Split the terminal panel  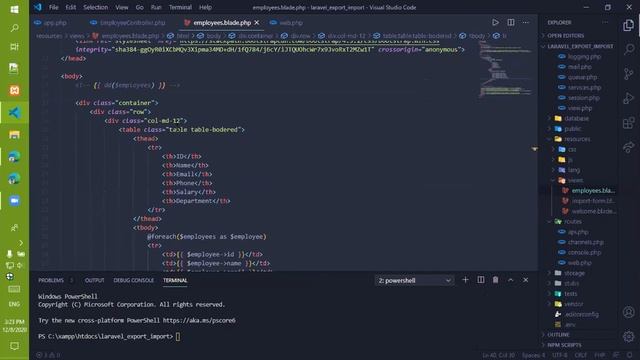480,280
